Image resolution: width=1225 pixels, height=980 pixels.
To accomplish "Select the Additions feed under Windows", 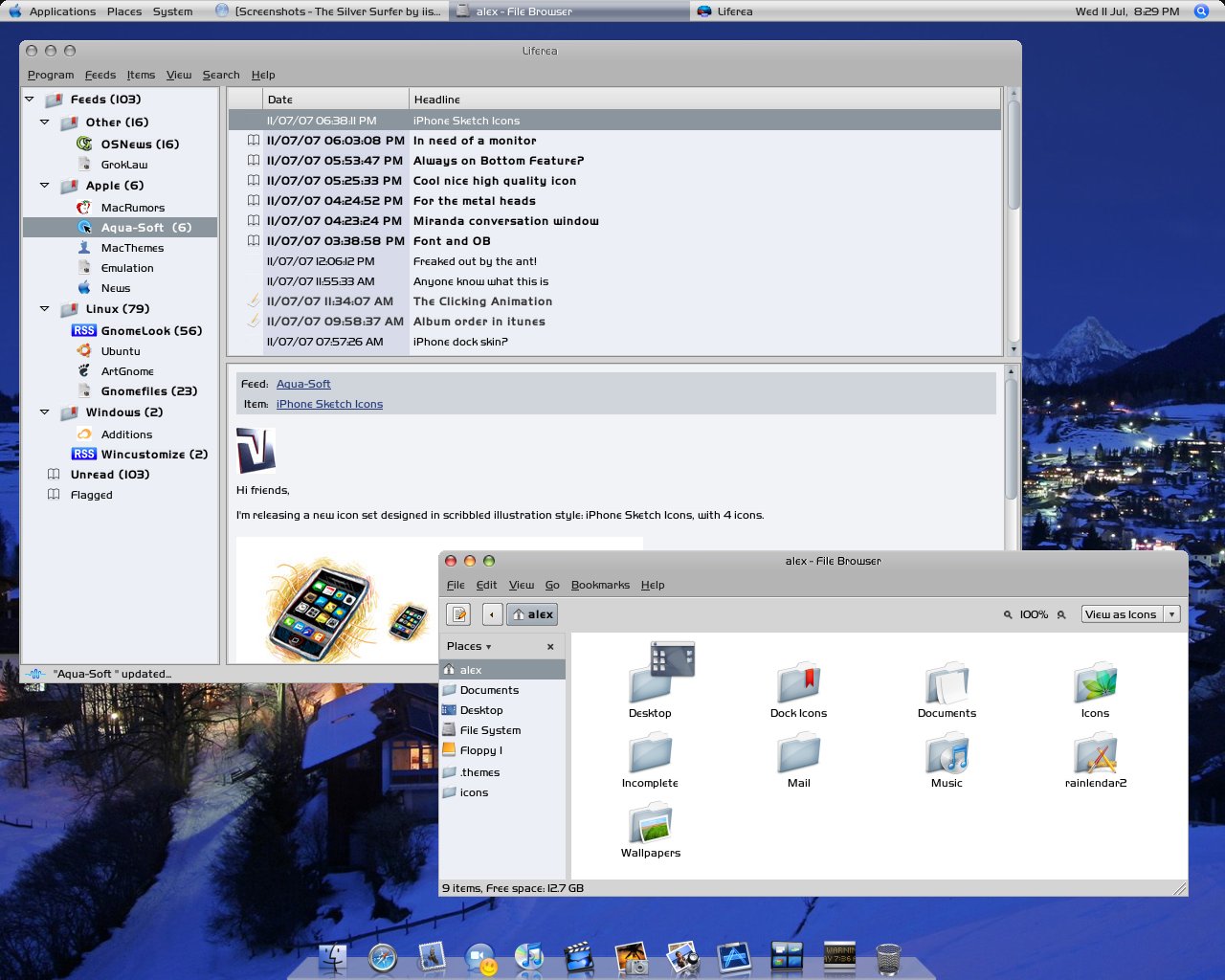I will coord(126,434).
